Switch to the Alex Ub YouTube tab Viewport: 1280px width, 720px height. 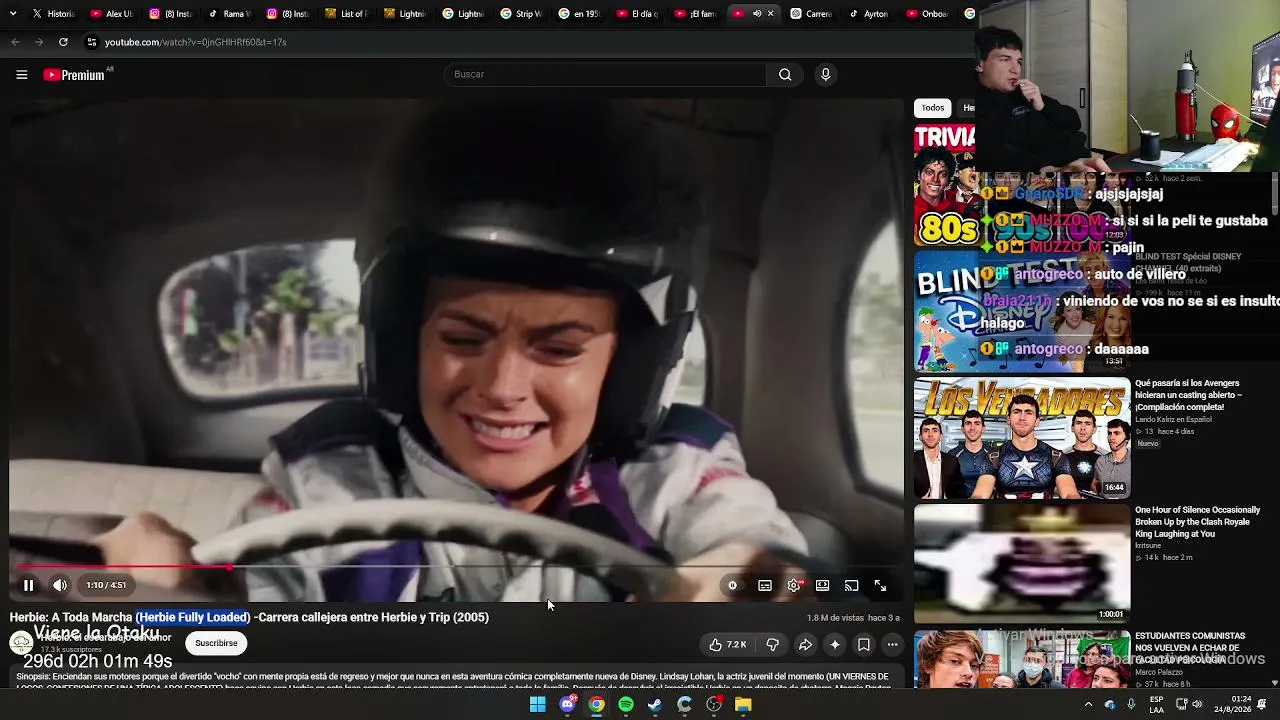coord(110,14)
